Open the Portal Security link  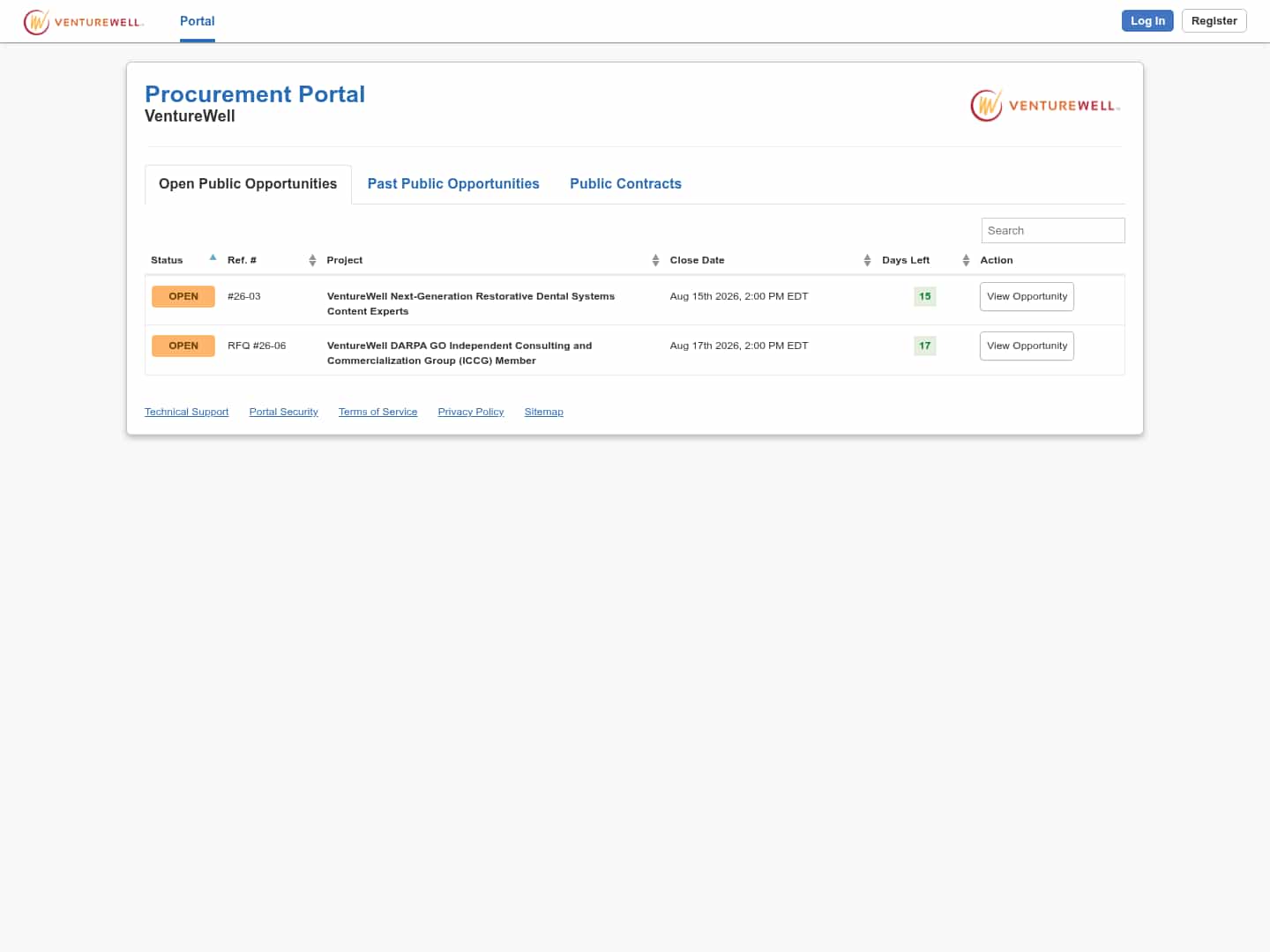coord(283,413)
